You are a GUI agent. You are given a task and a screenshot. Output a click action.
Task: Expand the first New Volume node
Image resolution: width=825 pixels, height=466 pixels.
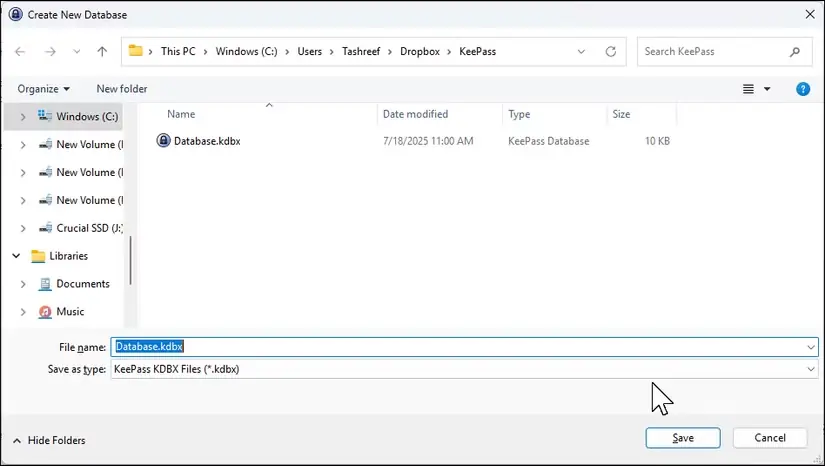(23, 145)
